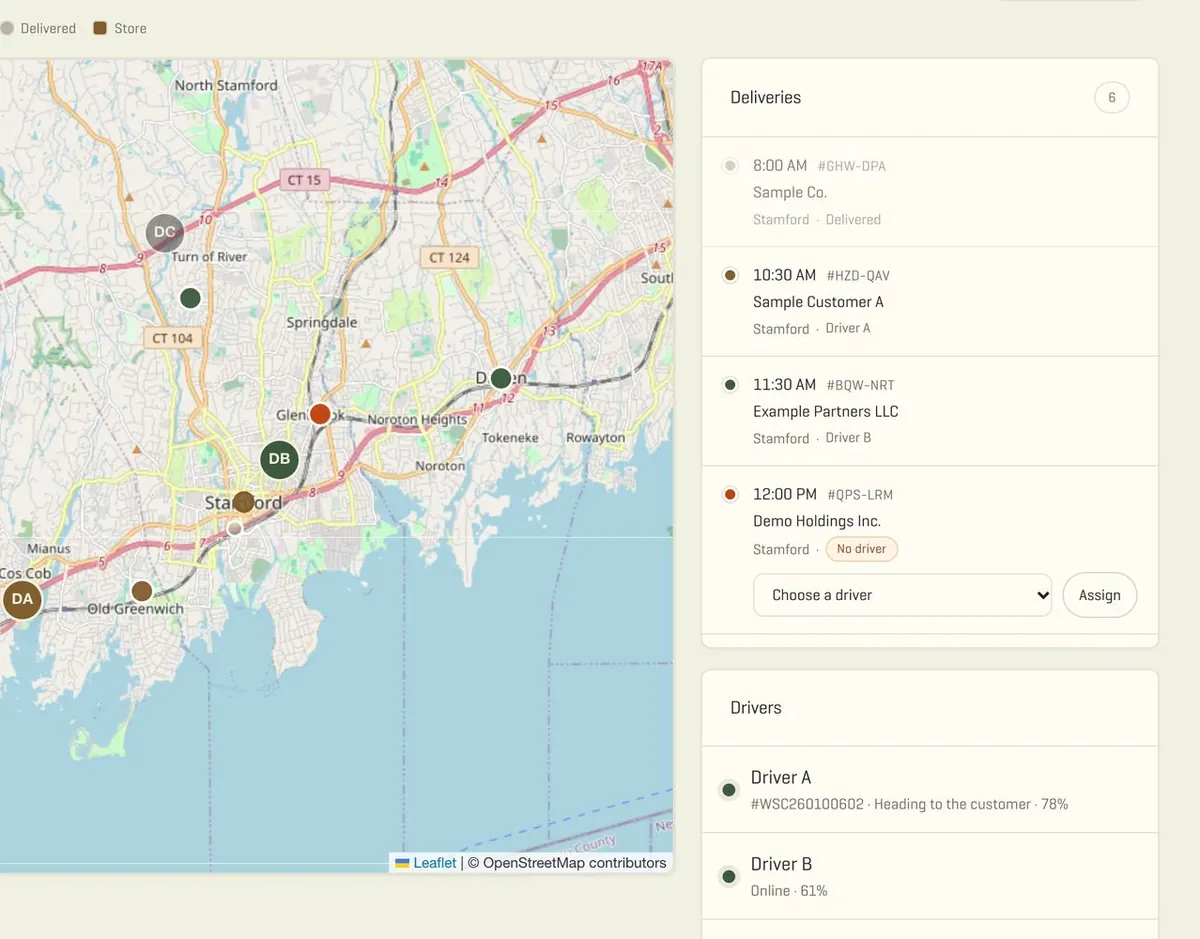Click the No driver badge
This screenshot has width=1200, height=939.
pyautogui.click(x=862, y=549)
